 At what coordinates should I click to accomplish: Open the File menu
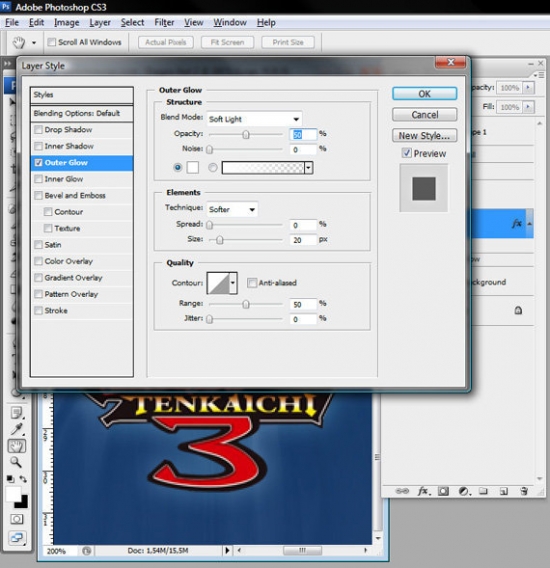(12, 22)
